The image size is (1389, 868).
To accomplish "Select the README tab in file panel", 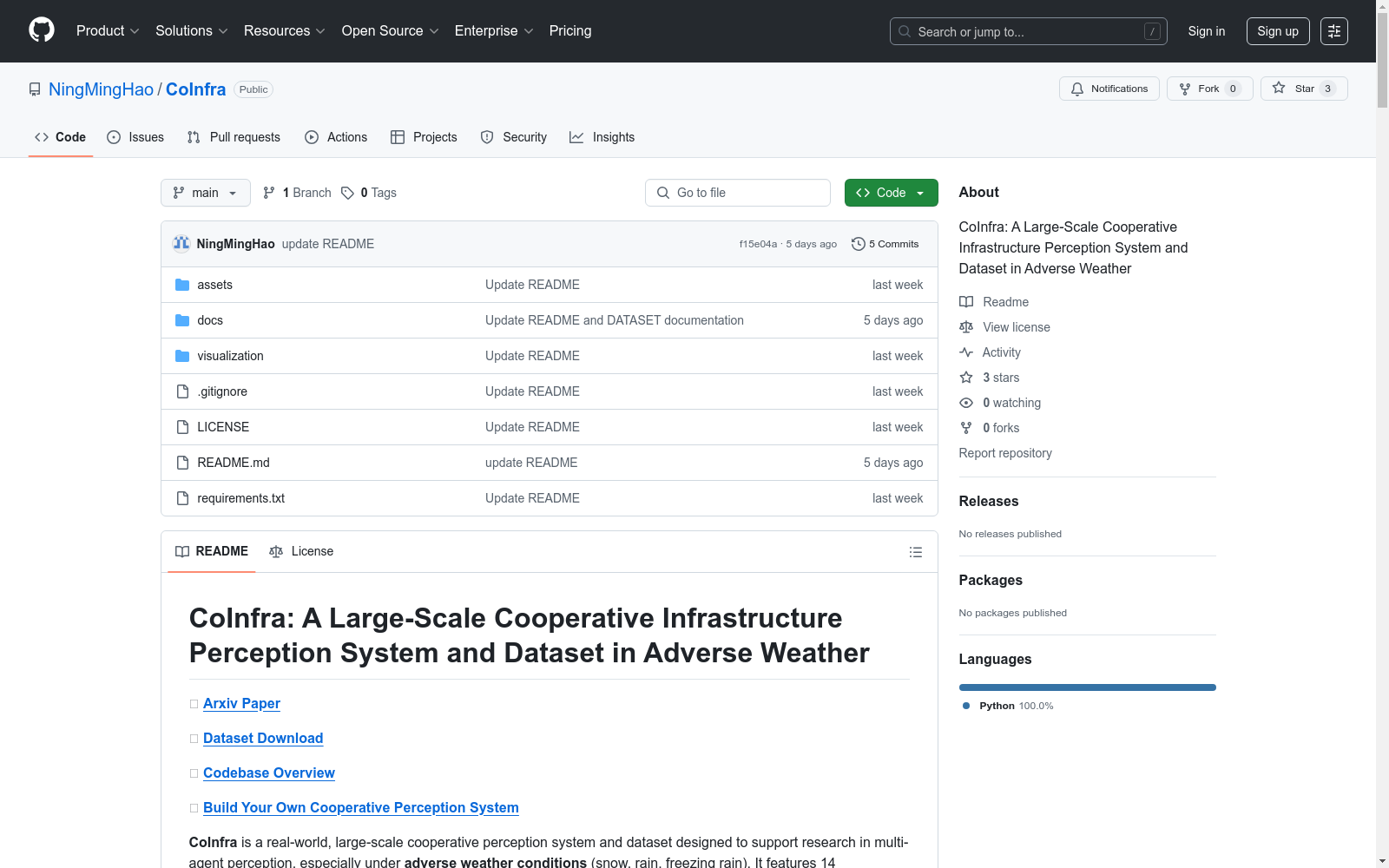I will (x=212, y=551).
